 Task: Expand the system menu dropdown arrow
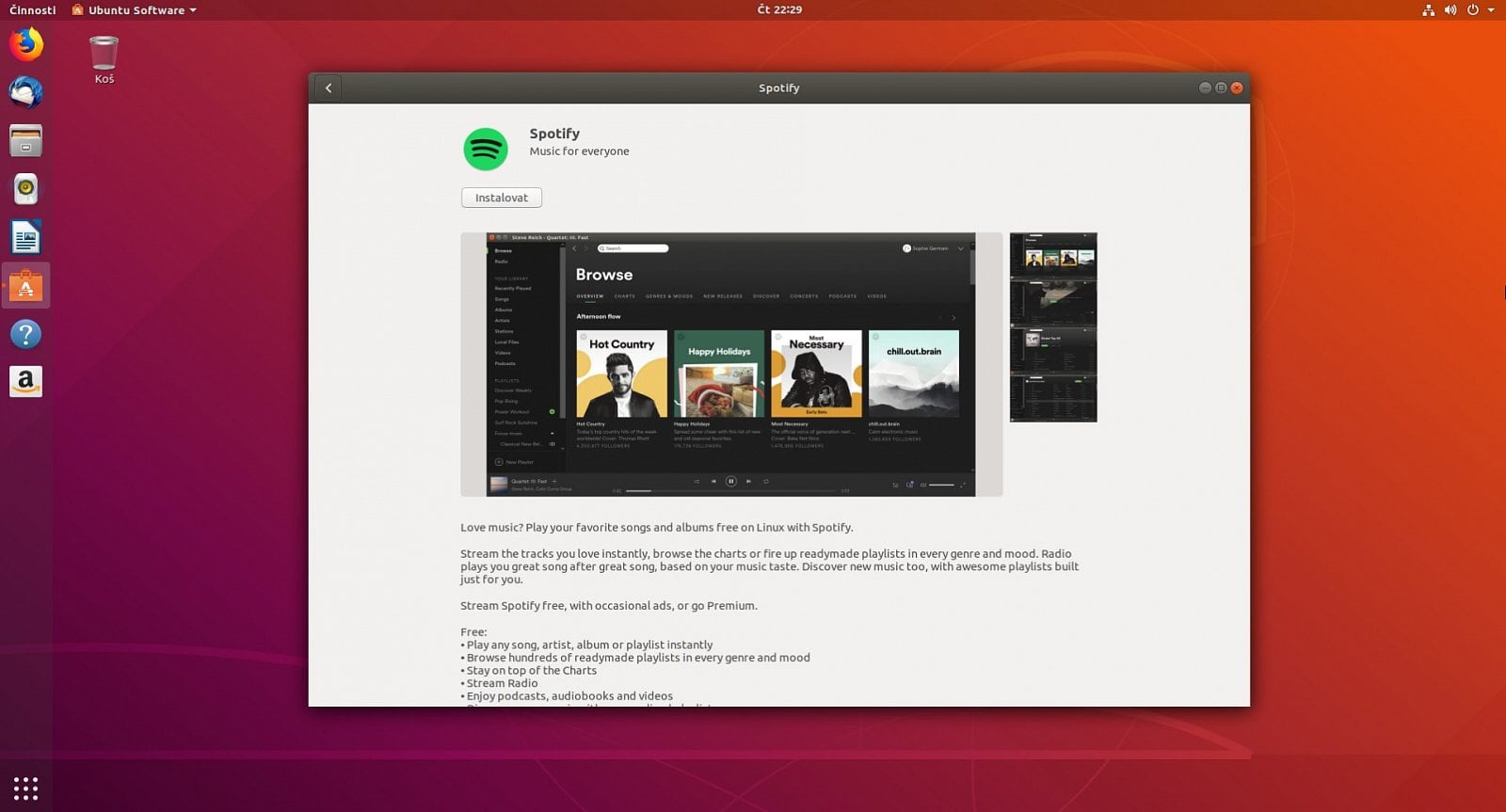[1491, 9]
